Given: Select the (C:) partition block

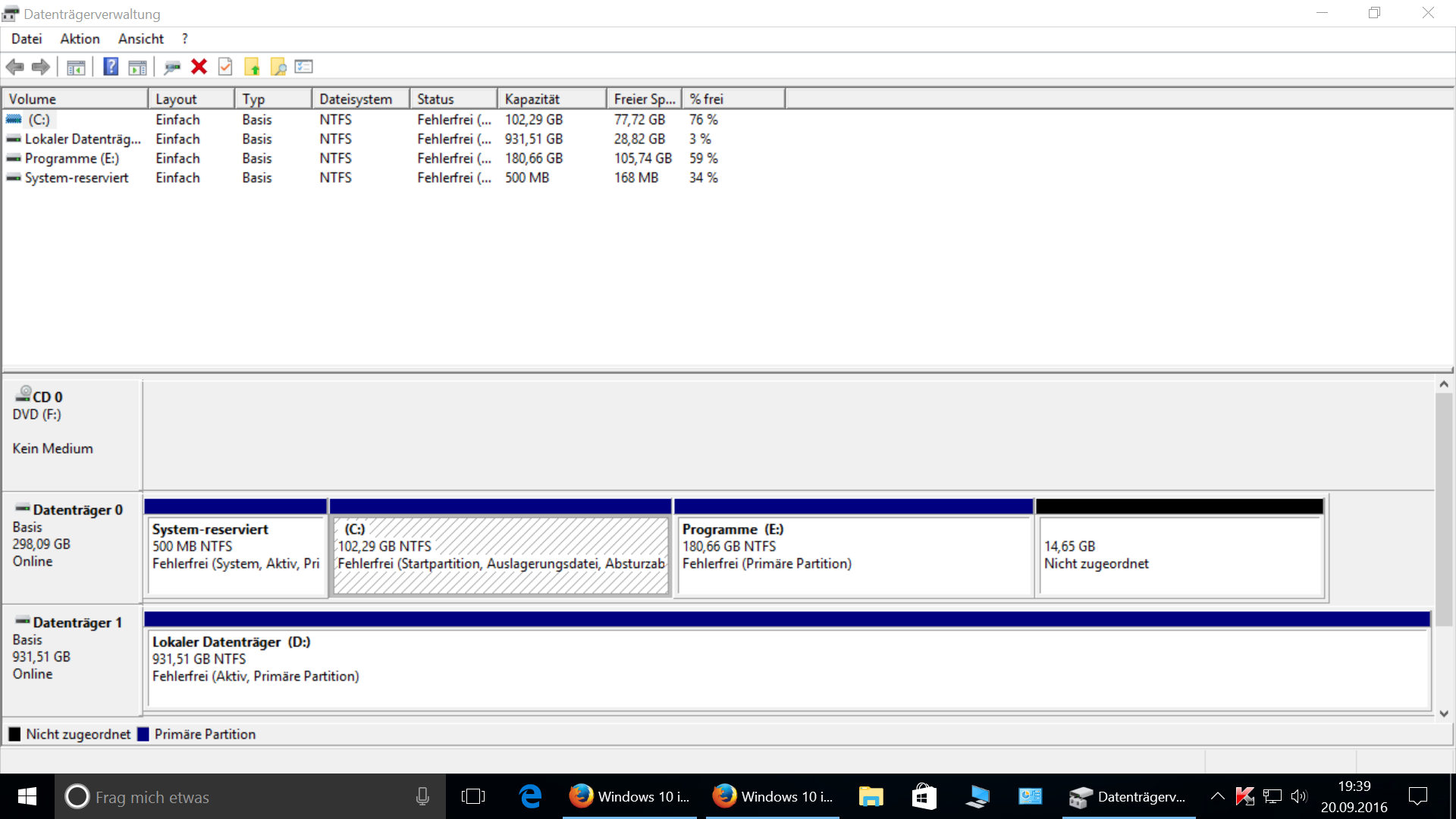Looking at the screenshot, I should click(500, 556).
